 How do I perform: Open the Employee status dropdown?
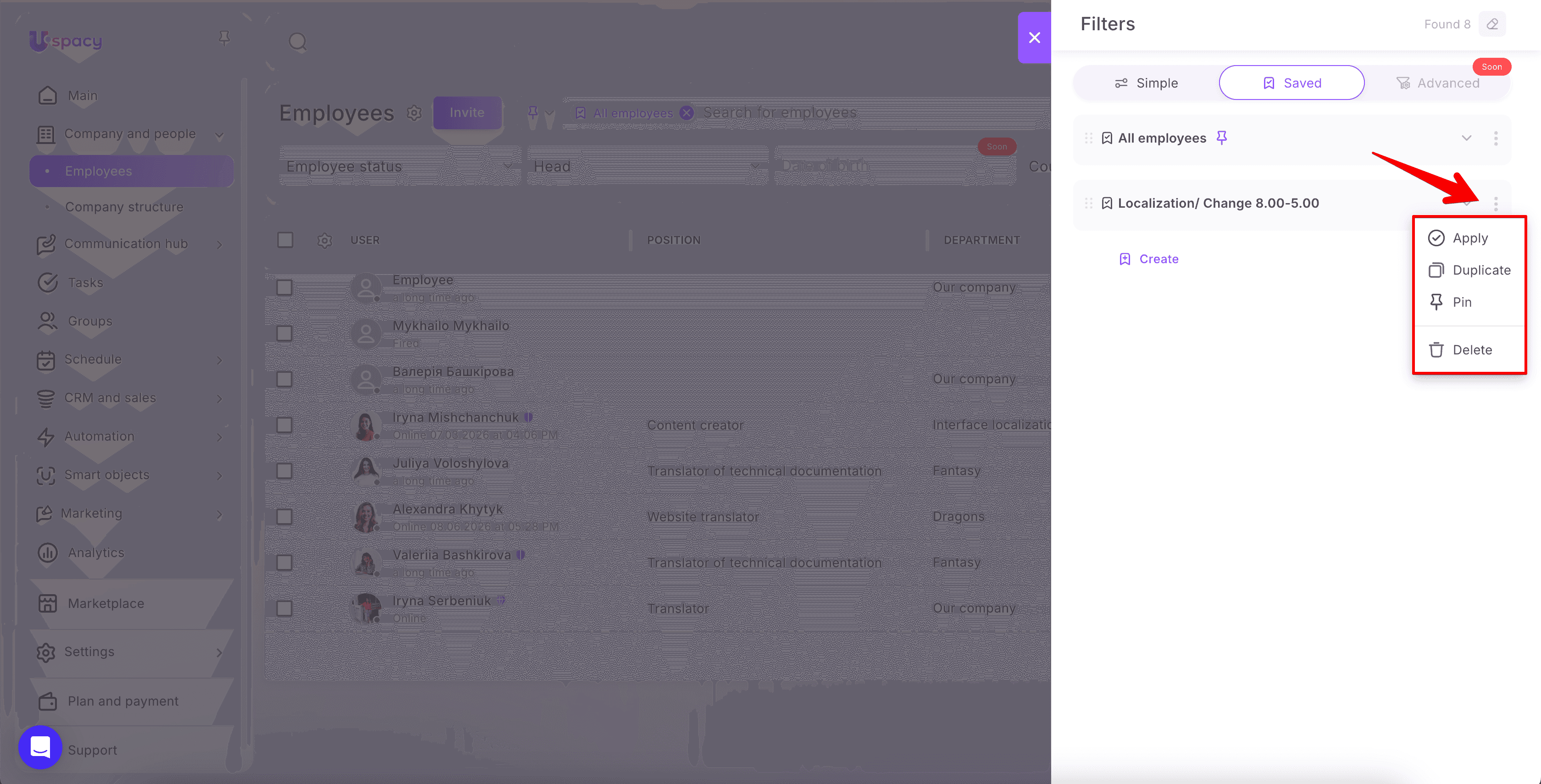pyautogui.click(x=400, y=166)
